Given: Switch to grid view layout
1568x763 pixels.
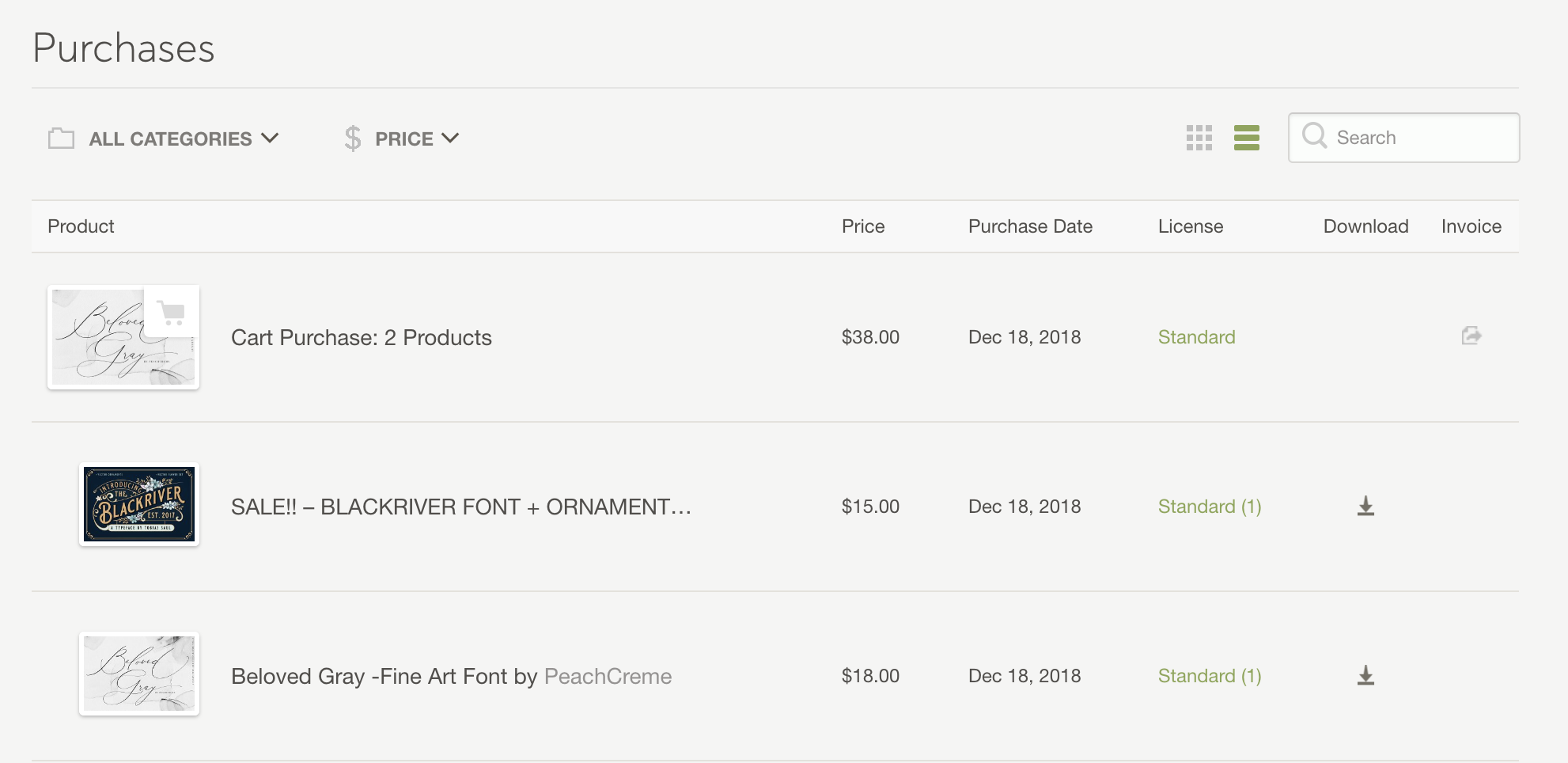Looking at the screenshot, I should coord(1199,138).
